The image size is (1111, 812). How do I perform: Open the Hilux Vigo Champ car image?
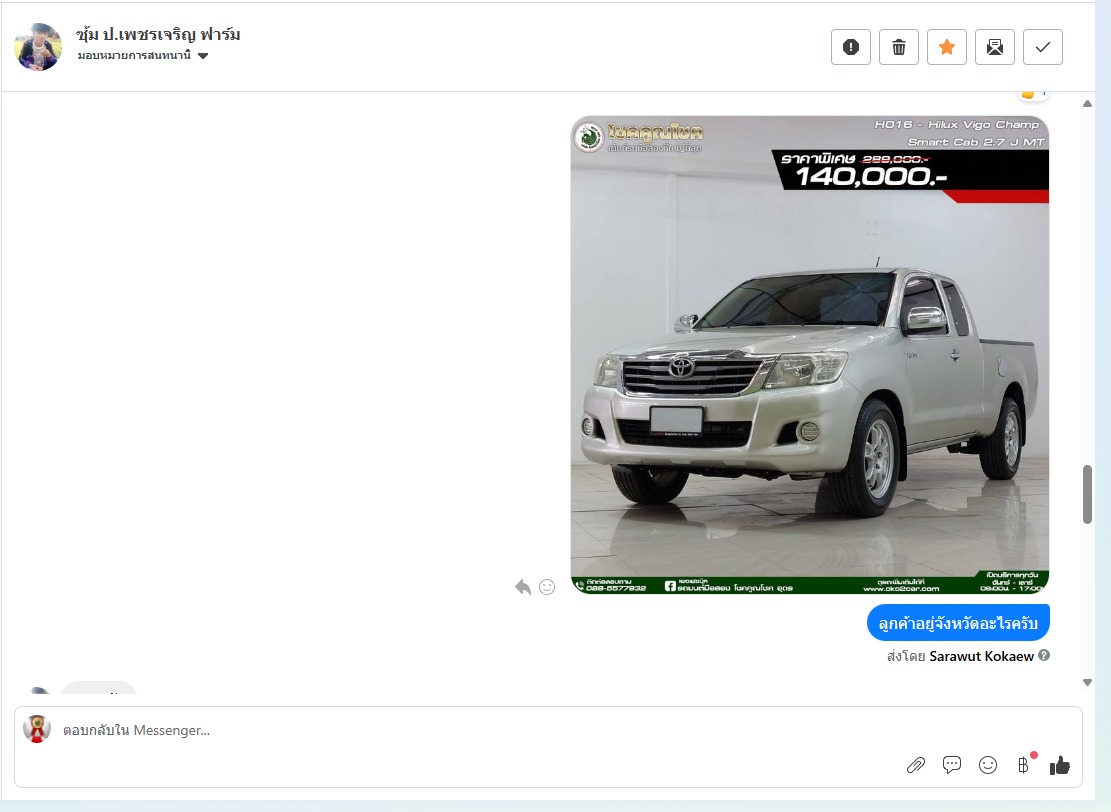pos(809,354)
